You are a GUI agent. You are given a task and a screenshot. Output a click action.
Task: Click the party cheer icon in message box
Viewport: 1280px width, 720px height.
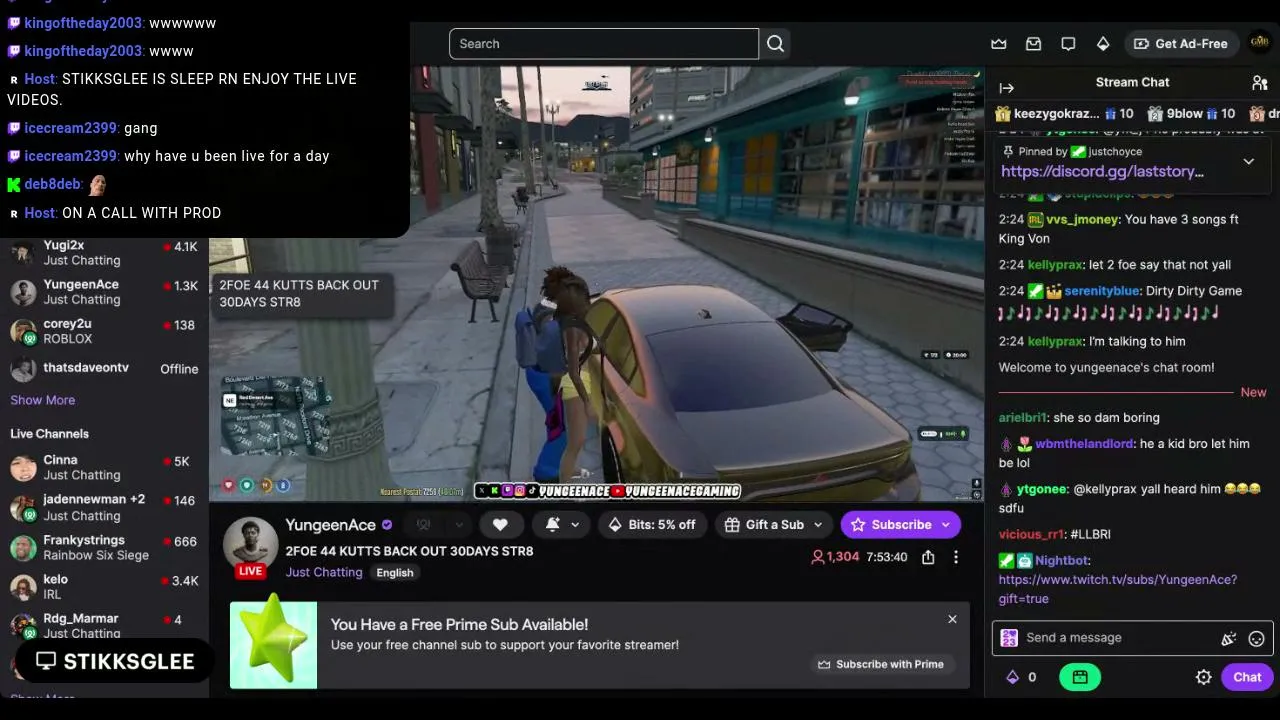pos(1229,638)
